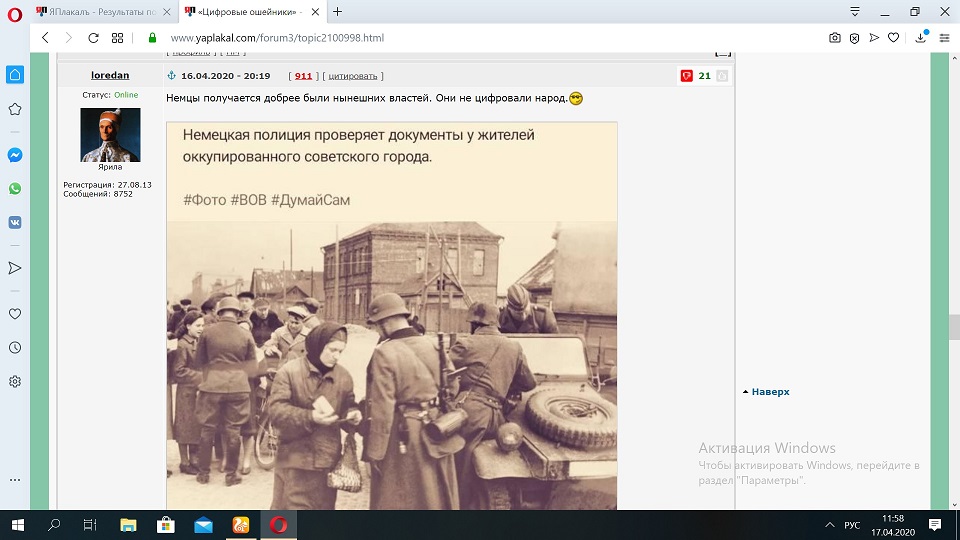Add page to bookmarks heart icon
Viewport: 960px width, 540px height.
click(x=893, y=38)
